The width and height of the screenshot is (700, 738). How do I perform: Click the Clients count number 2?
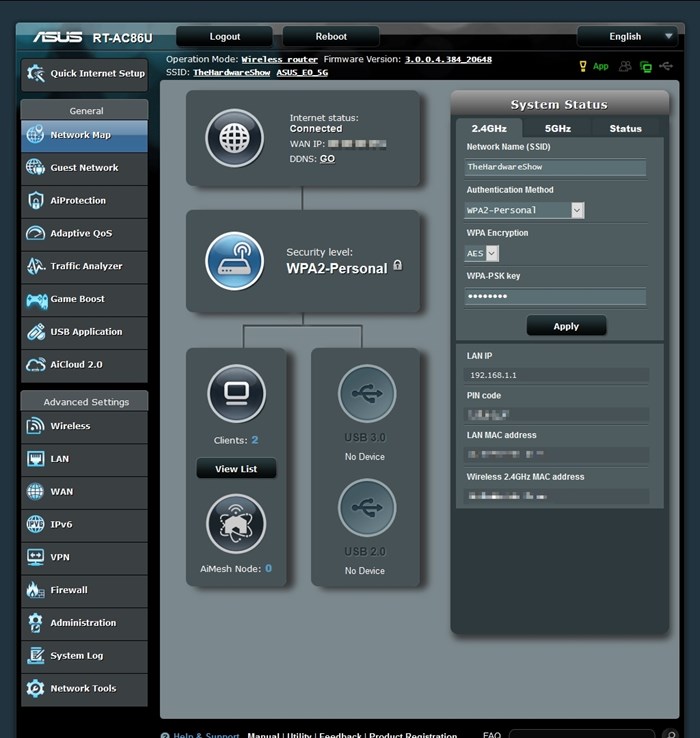pos(255,440)
